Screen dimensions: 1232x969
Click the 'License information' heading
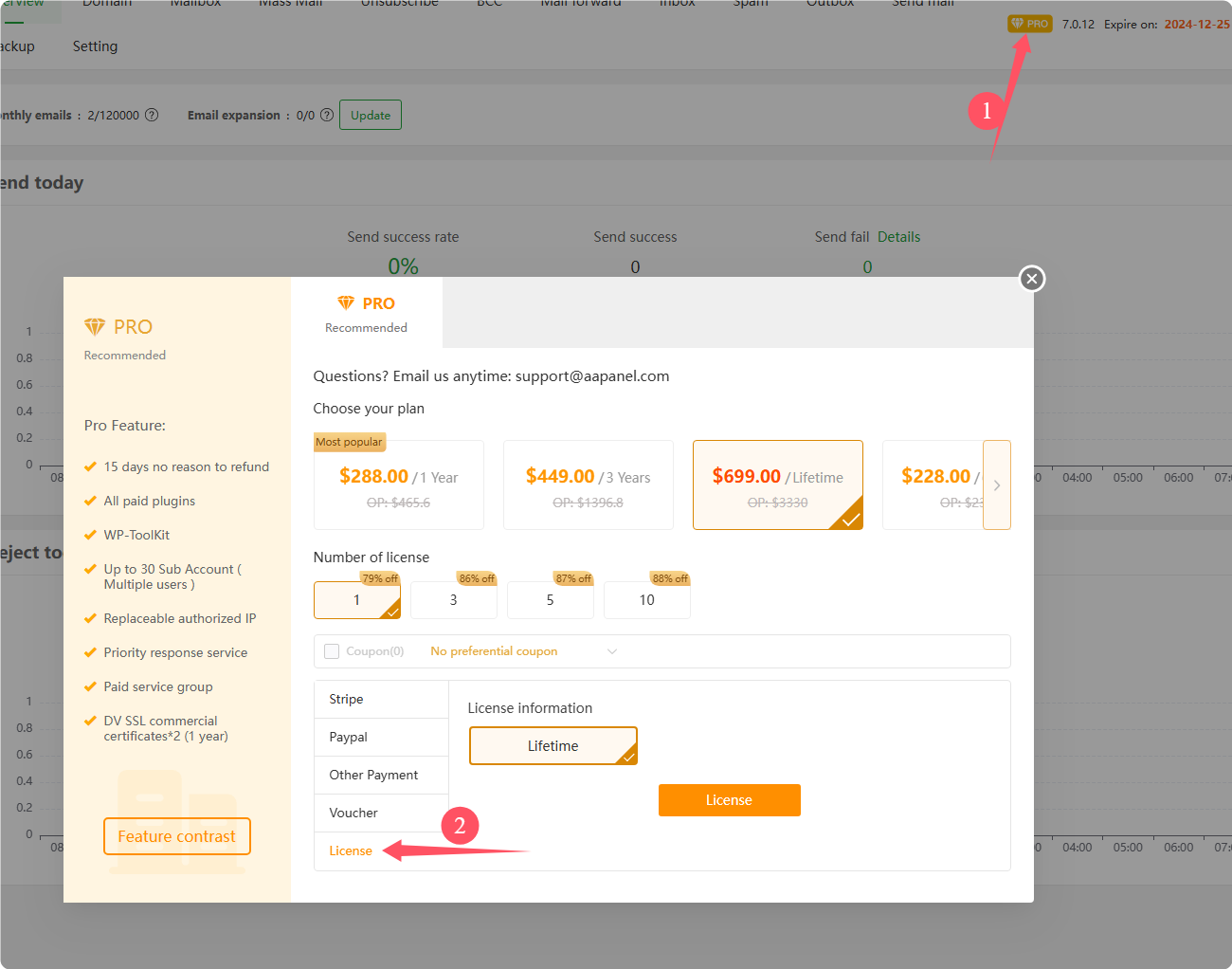point(530,708)
